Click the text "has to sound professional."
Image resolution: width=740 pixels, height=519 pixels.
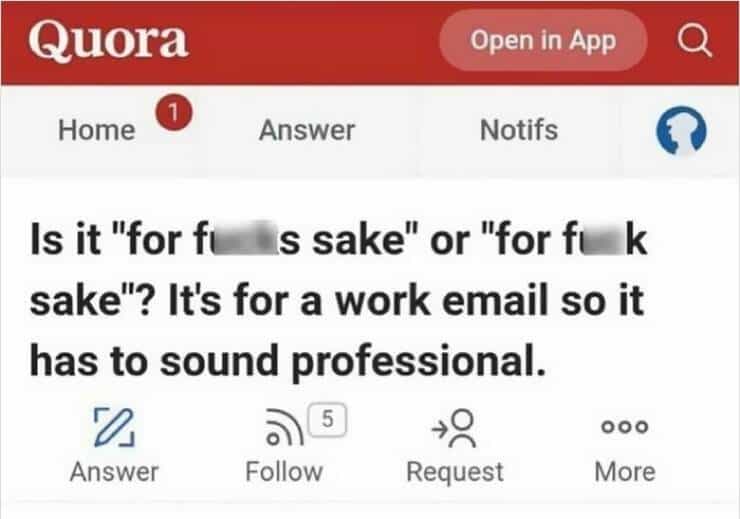pyautogui.click(x=289, y=360)
